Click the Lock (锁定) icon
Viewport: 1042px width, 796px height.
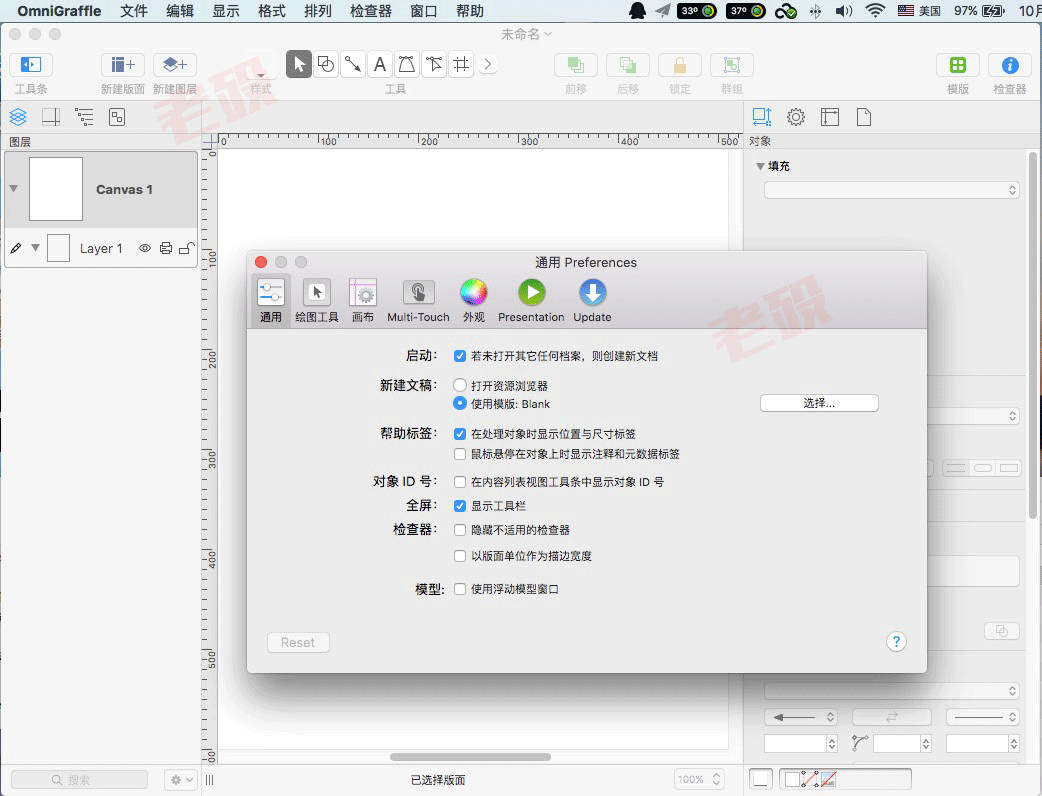679,65
